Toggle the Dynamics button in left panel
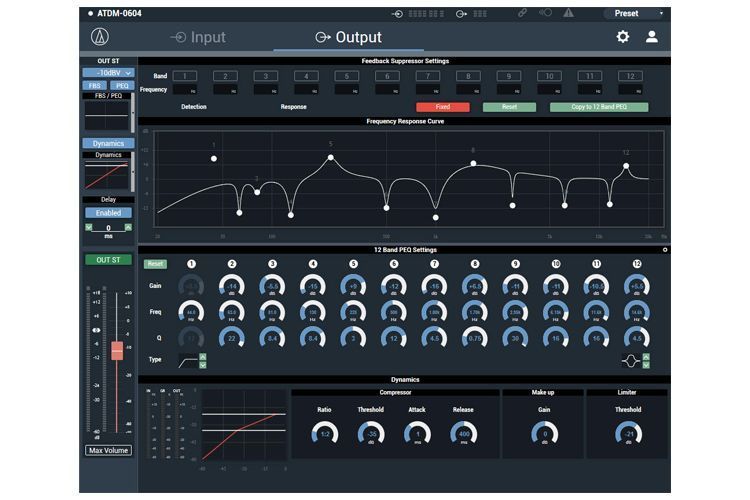Screen dimensions: 750x500 pyautogui.click(x=108, y=143)
